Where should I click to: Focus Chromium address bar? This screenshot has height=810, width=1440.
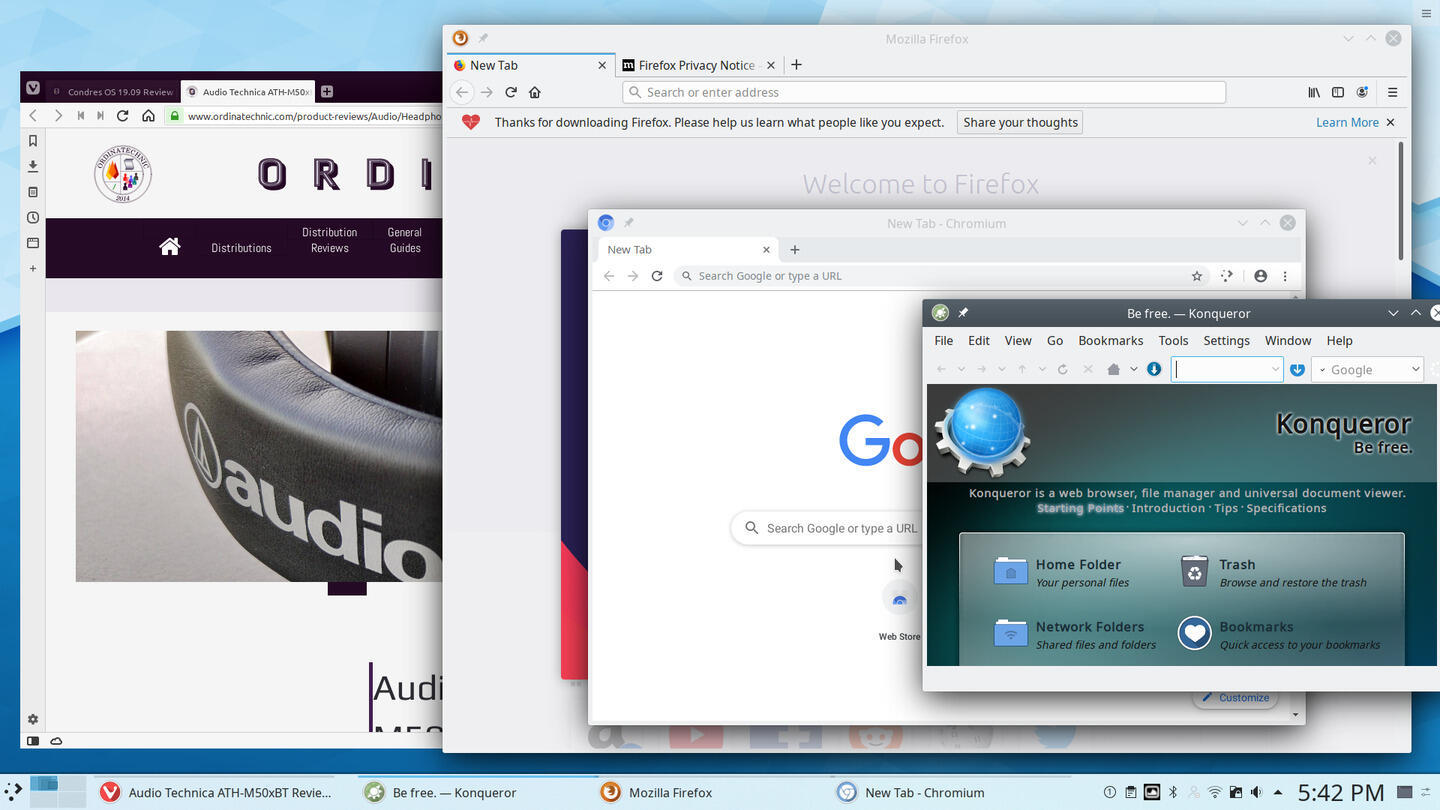942,276
